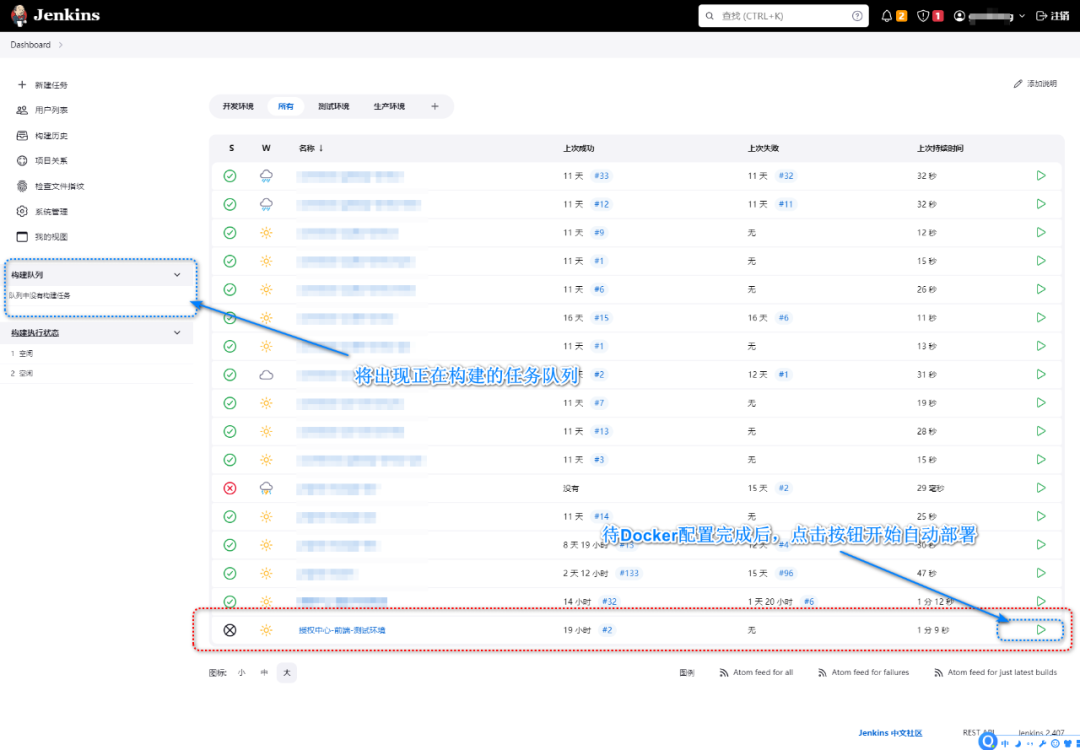Open build #133 link
Image resolution: width=1080 pixels, height=750 pixels.
pos(630,572)
